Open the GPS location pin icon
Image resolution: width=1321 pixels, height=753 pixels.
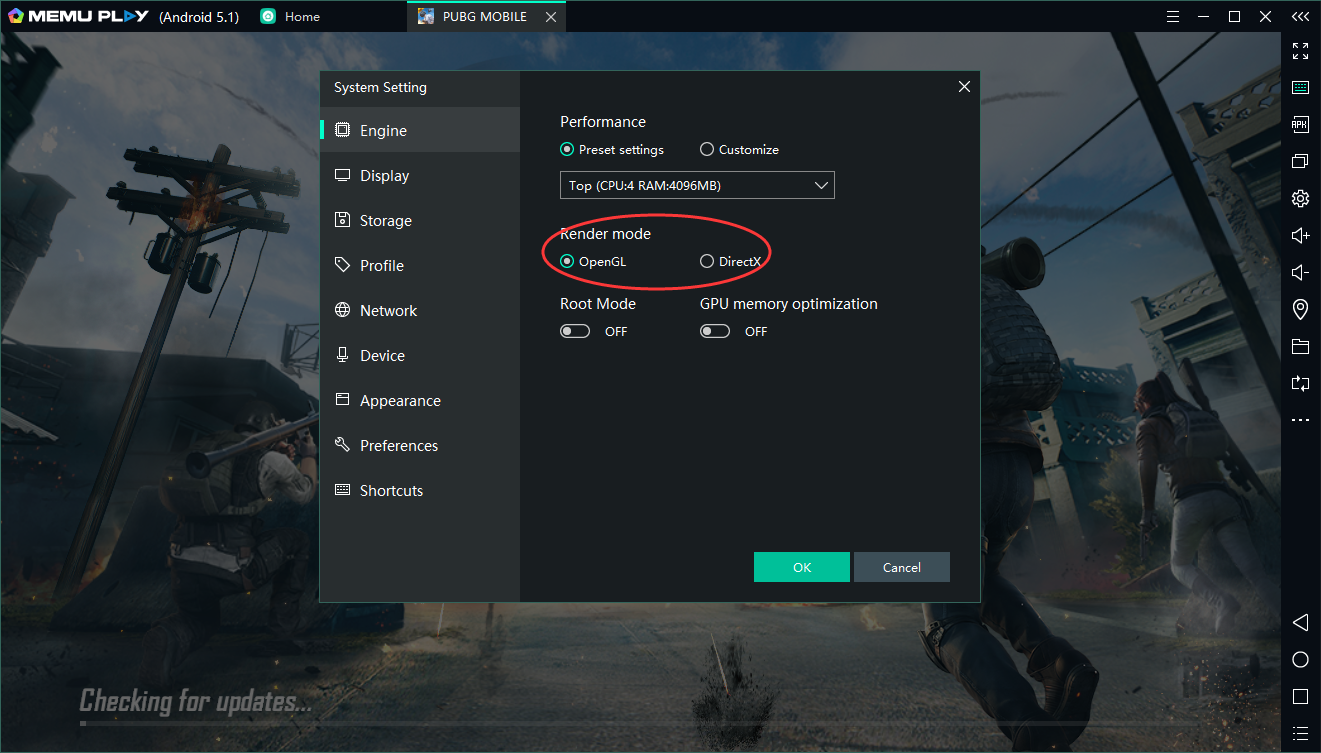click(1300, 310)
